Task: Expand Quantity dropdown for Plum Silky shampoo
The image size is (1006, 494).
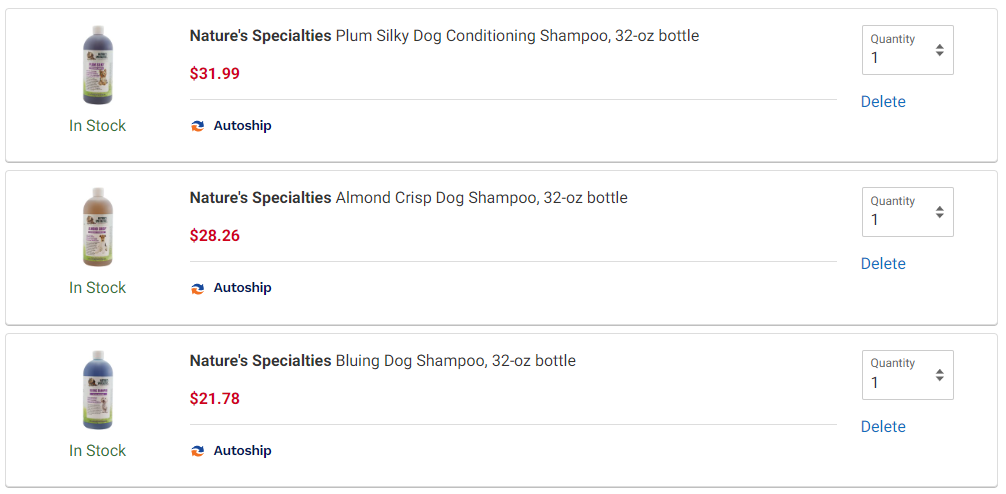Action: [x=907, y=50]
